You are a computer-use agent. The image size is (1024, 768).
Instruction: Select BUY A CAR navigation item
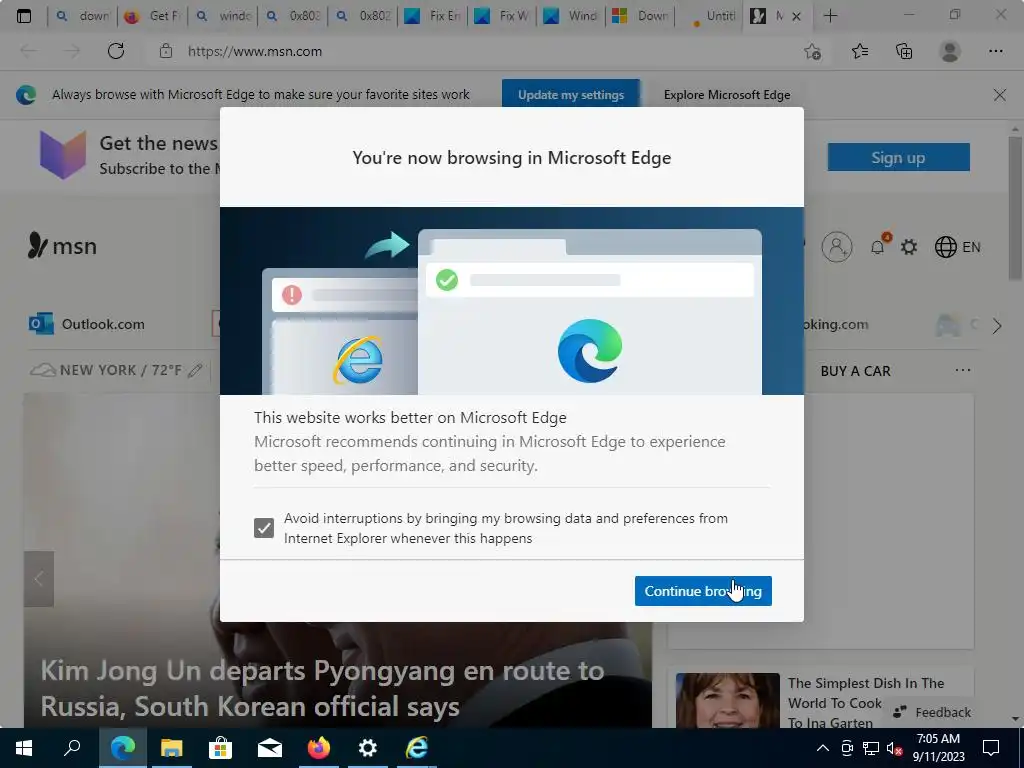pos(855,371)
